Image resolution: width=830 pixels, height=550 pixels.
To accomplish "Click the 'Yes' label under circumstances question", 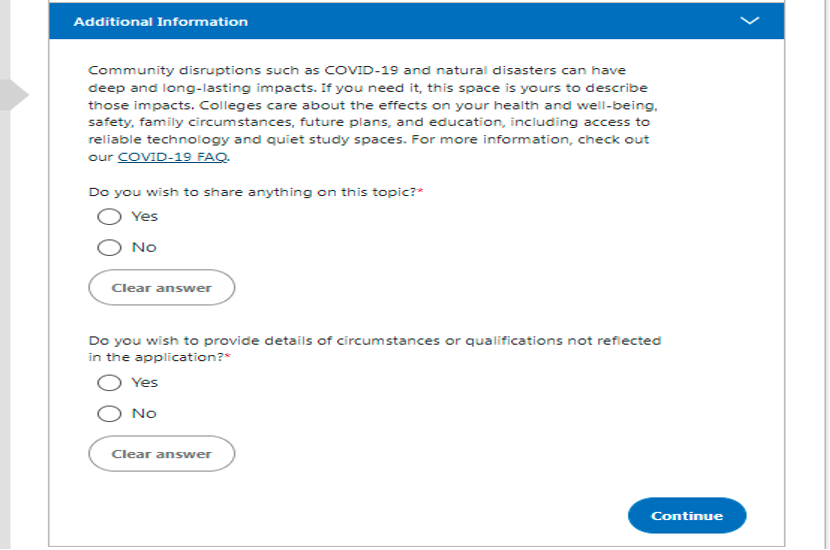I will [145, 383].
